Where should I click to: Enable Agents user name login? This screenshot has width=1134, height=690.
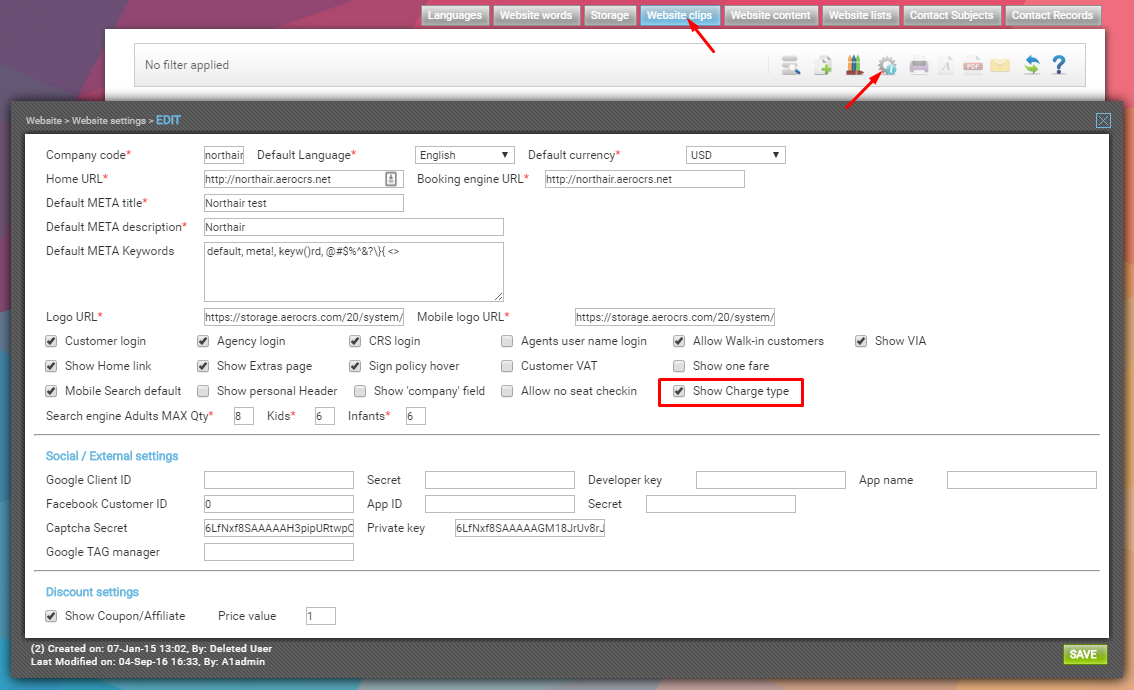[x=507, y=341]
